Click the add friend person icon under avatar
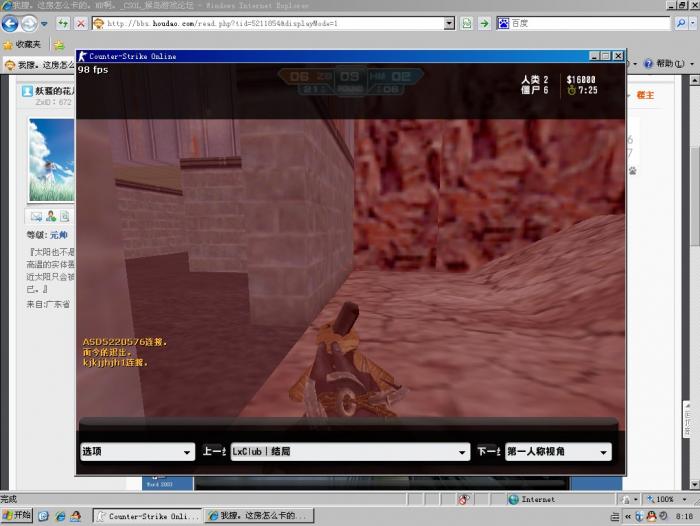 tap(51, 217)
